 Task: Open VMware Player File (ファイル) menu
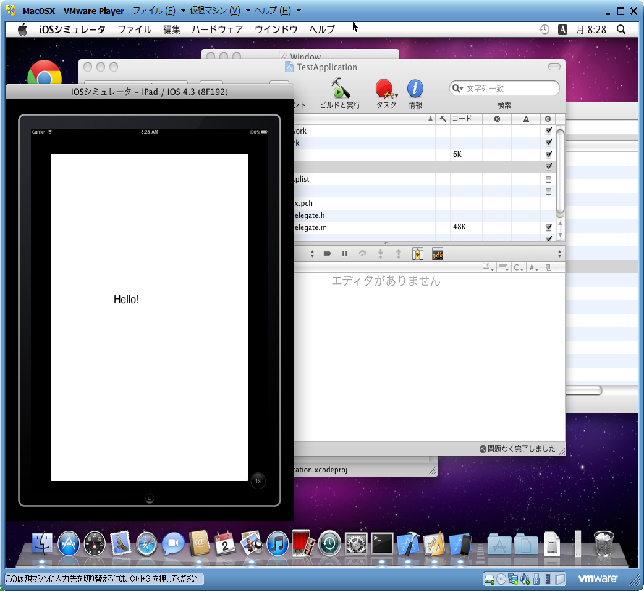pos(158,10)
